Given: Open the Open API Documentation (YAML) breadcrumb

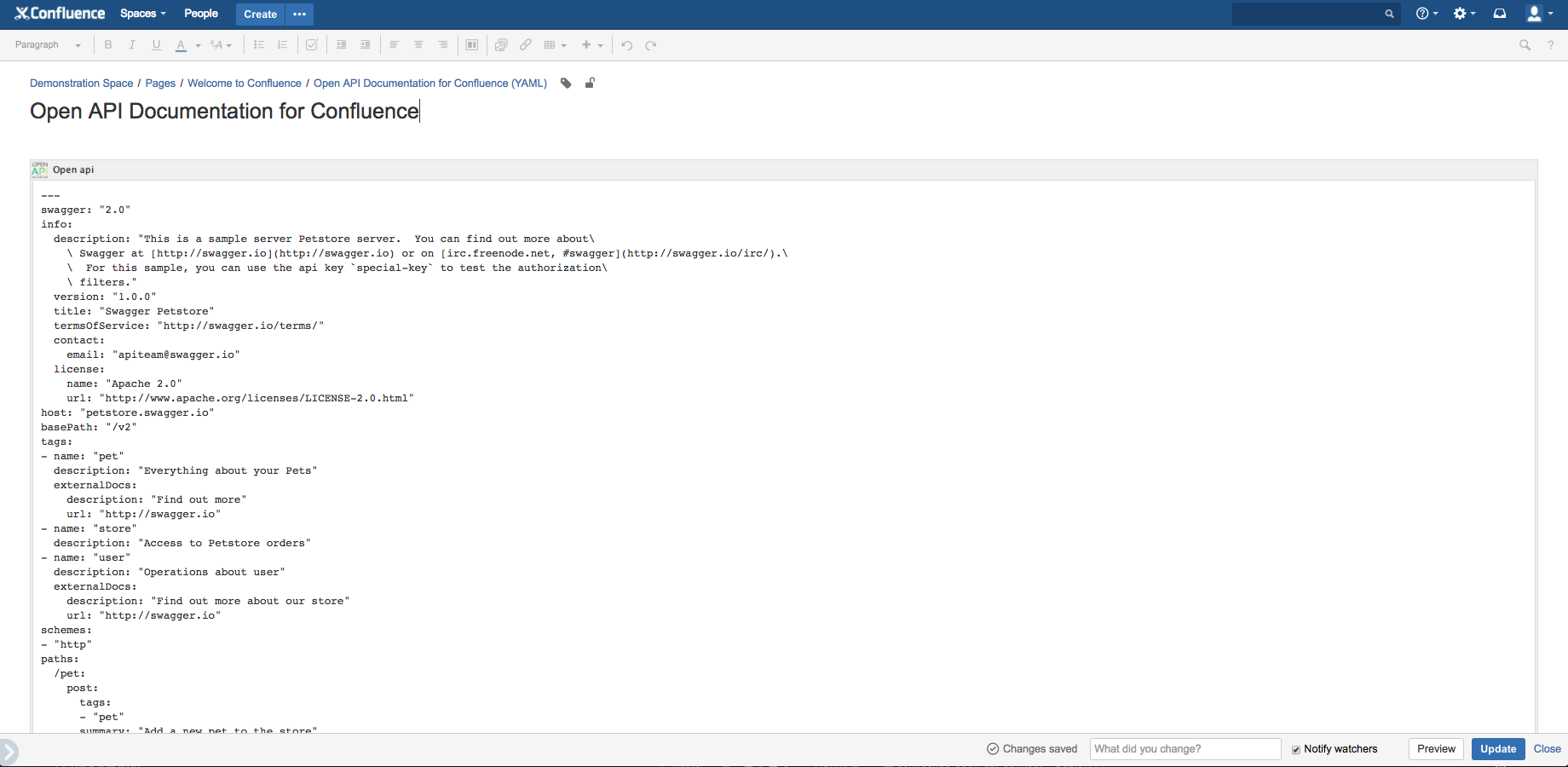Looking at the screenshot, I should [x=430, y=84].
